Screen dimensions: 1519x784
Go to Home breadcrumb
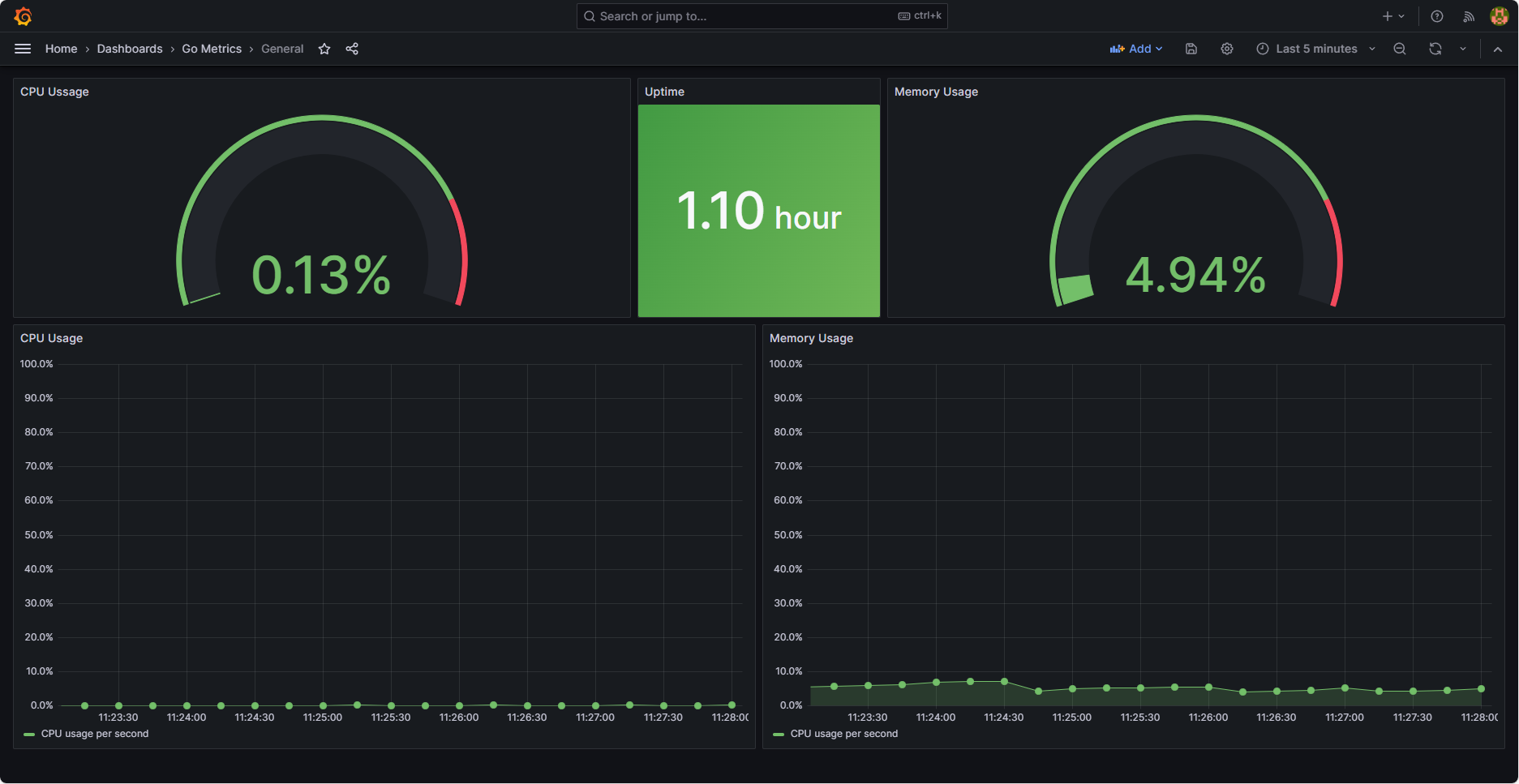click(x=62, y=49)
